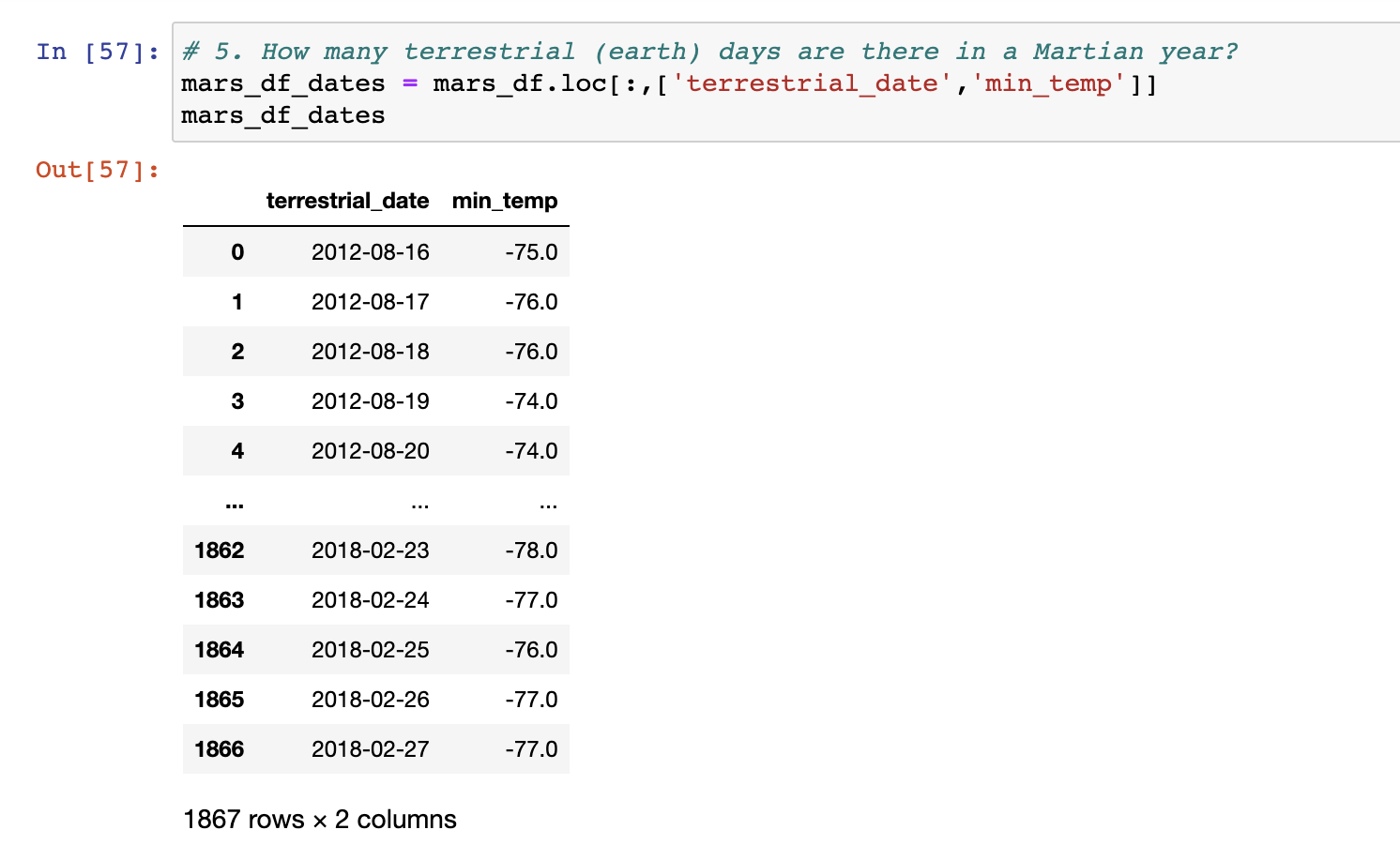Select the date value 2018-02-27
The height and width of the screenshot is (860, 1400).
[x=370, y=749]
